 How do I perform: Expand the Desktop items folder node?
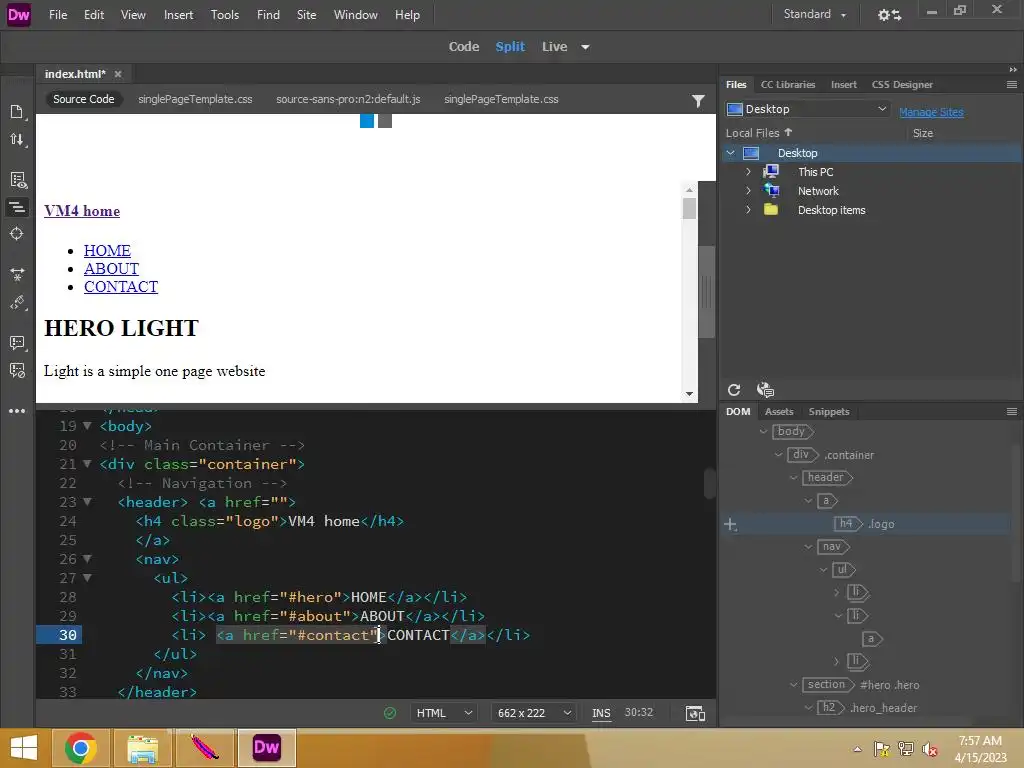(748, 210)
